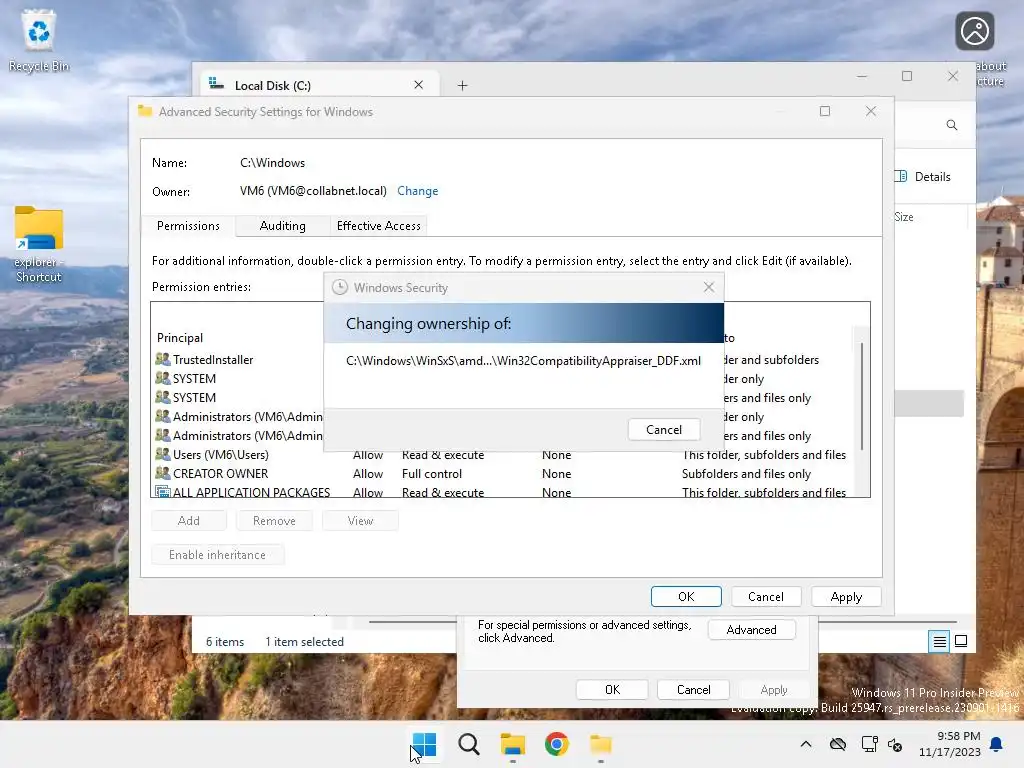This screenshot has width=1024, height=768.
Task: Select the Local Disk (C:) tab
Action: click(x=319, y=86)
